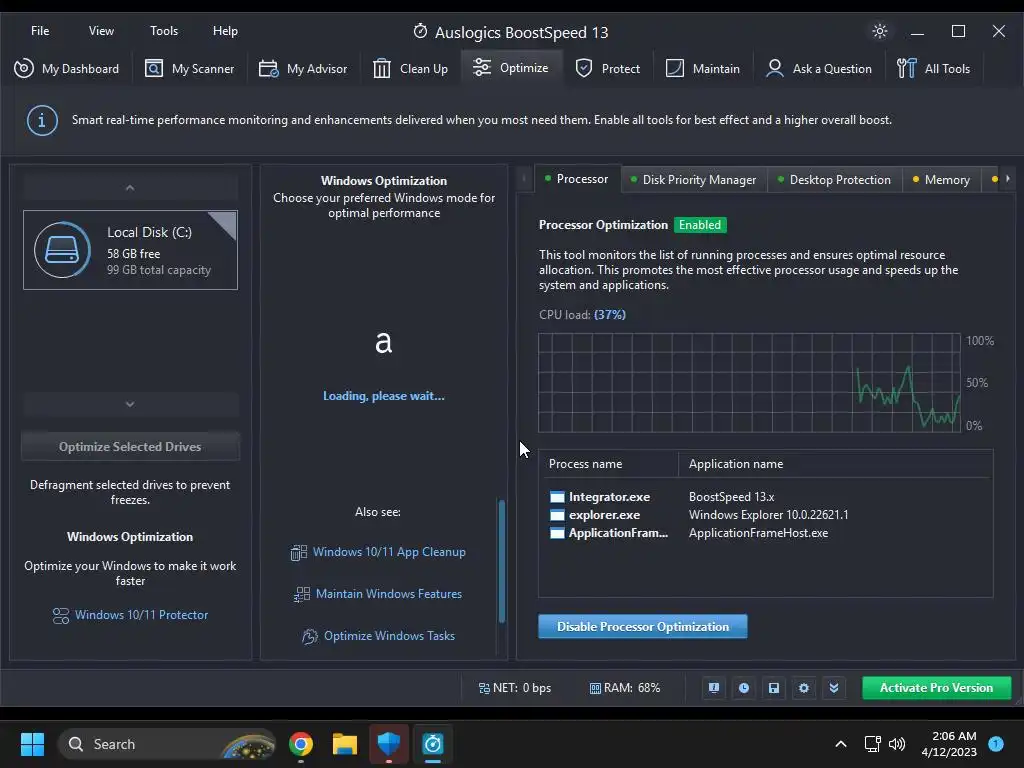The width and height of the screenshot is (1024, 768).
Task: Select the explorer.exe process row
Action: 765,515
